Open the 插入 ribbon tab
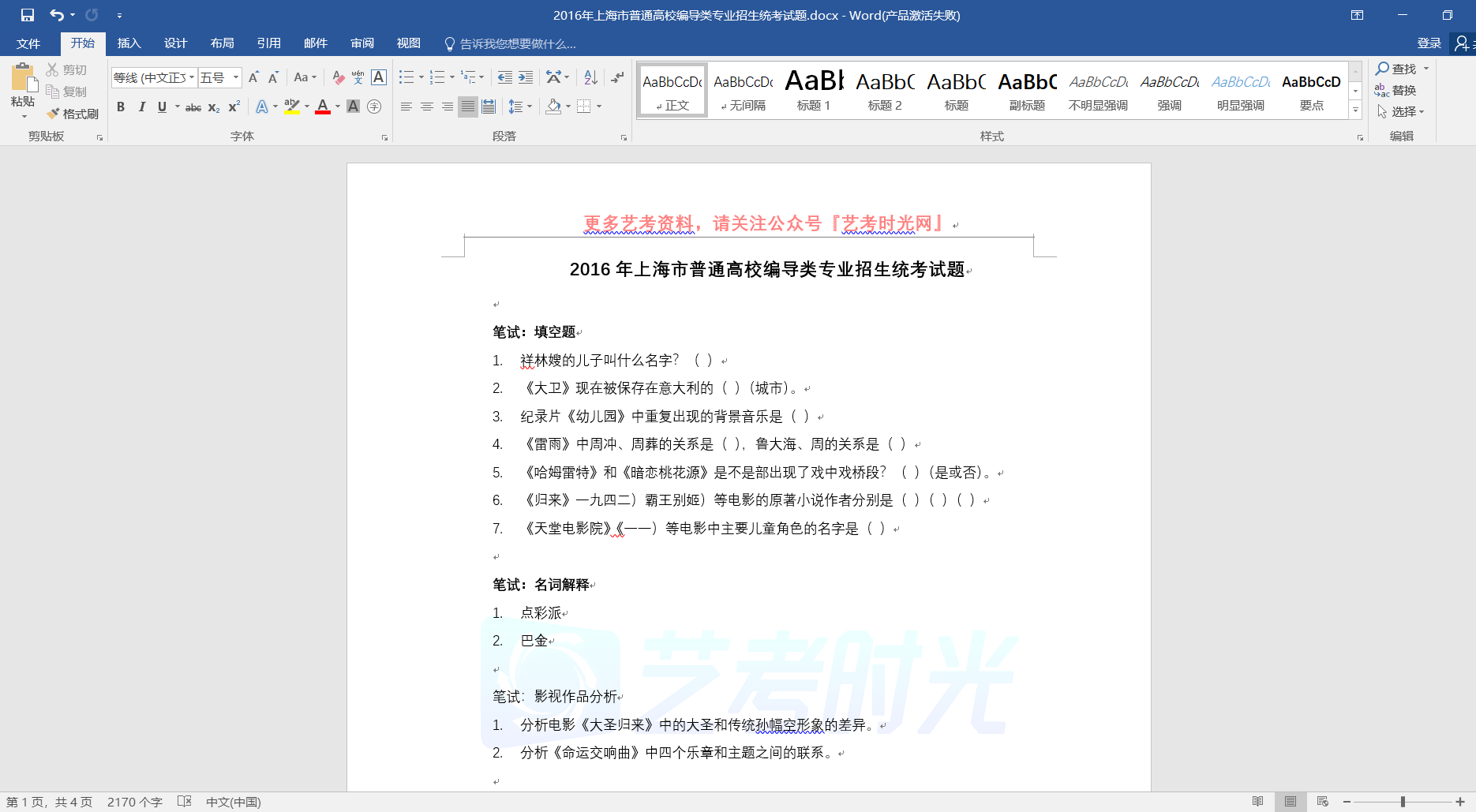 129,43
